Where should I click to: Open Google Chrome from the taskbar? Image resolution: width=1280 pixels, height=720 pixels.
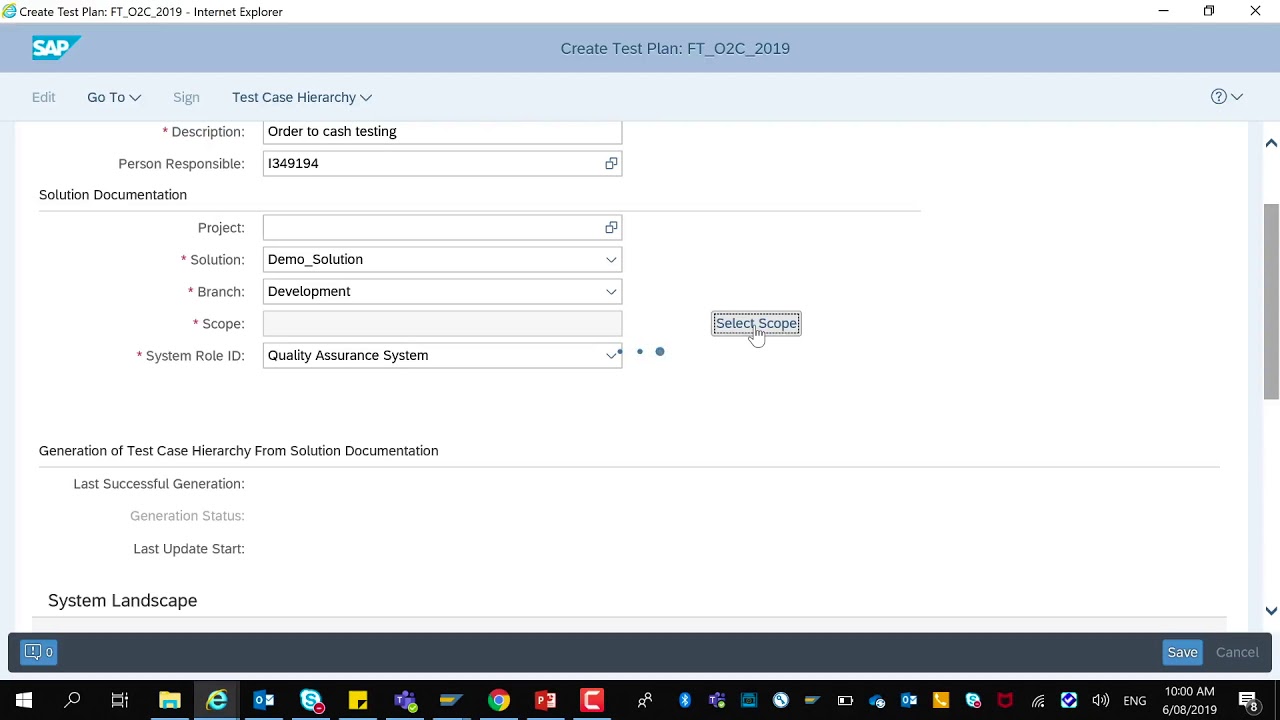[498, 700]
